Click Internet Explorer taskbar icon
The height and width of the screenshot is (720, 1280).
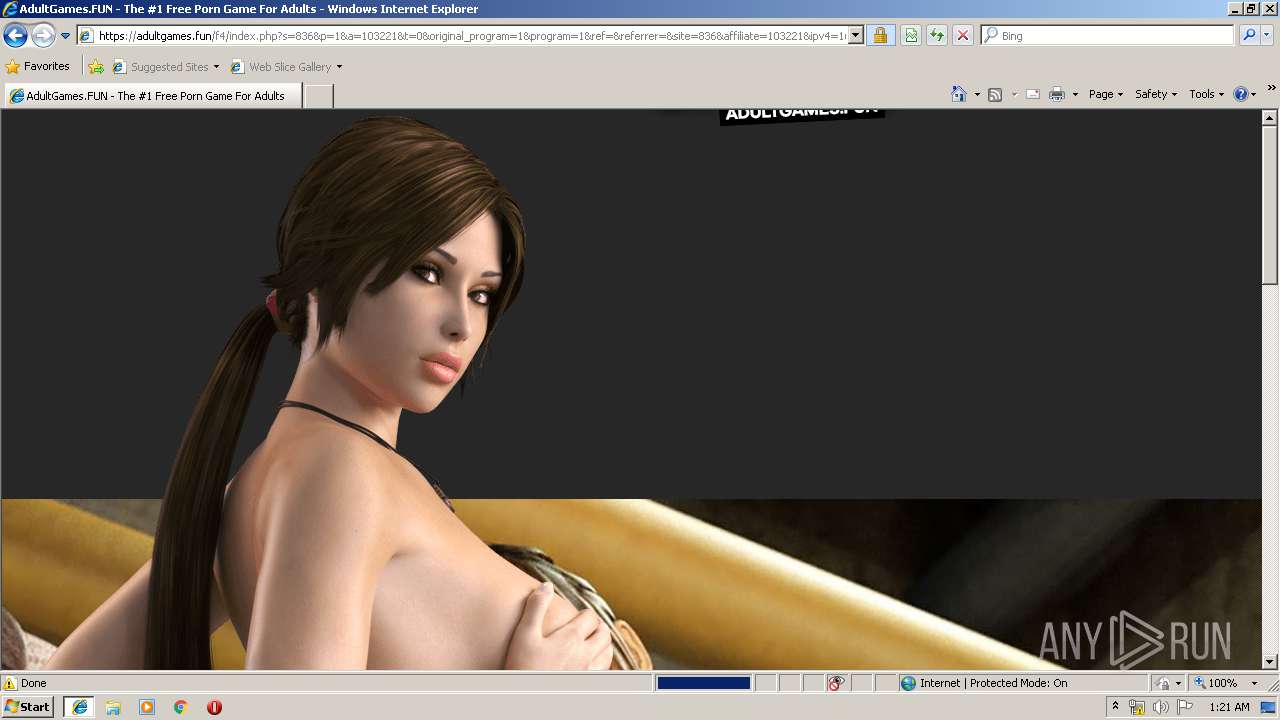point(79,707)
